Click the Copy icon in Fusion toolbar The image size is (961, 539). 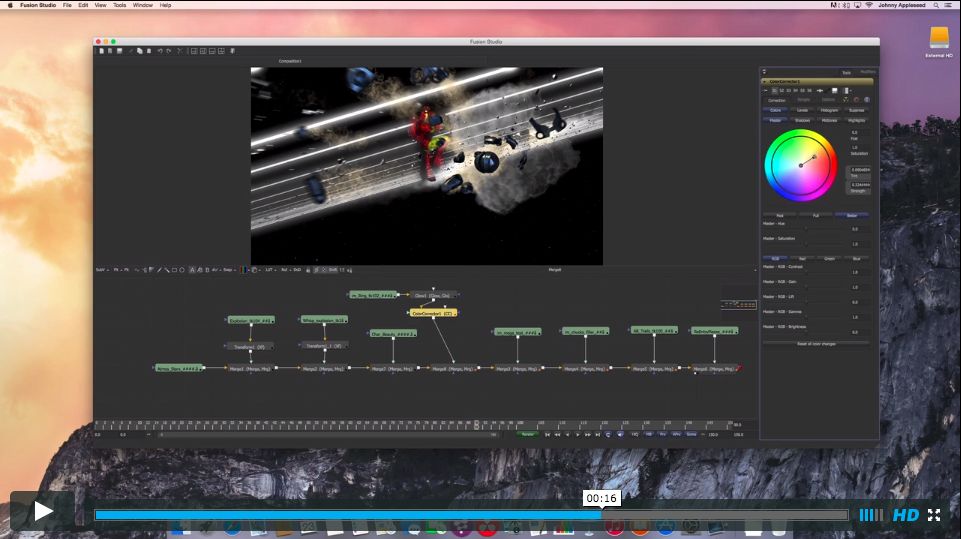tap(140, 51)
